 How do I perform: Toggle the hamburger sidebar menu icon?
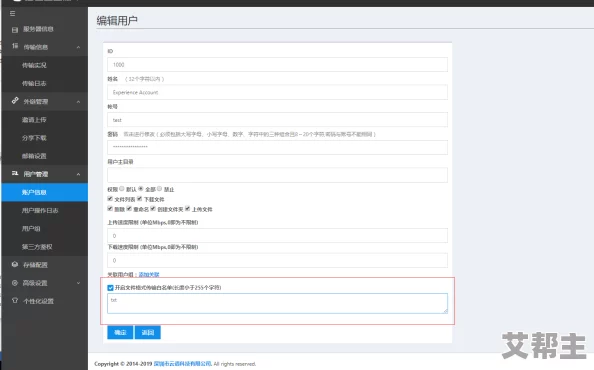coord(13,13)
